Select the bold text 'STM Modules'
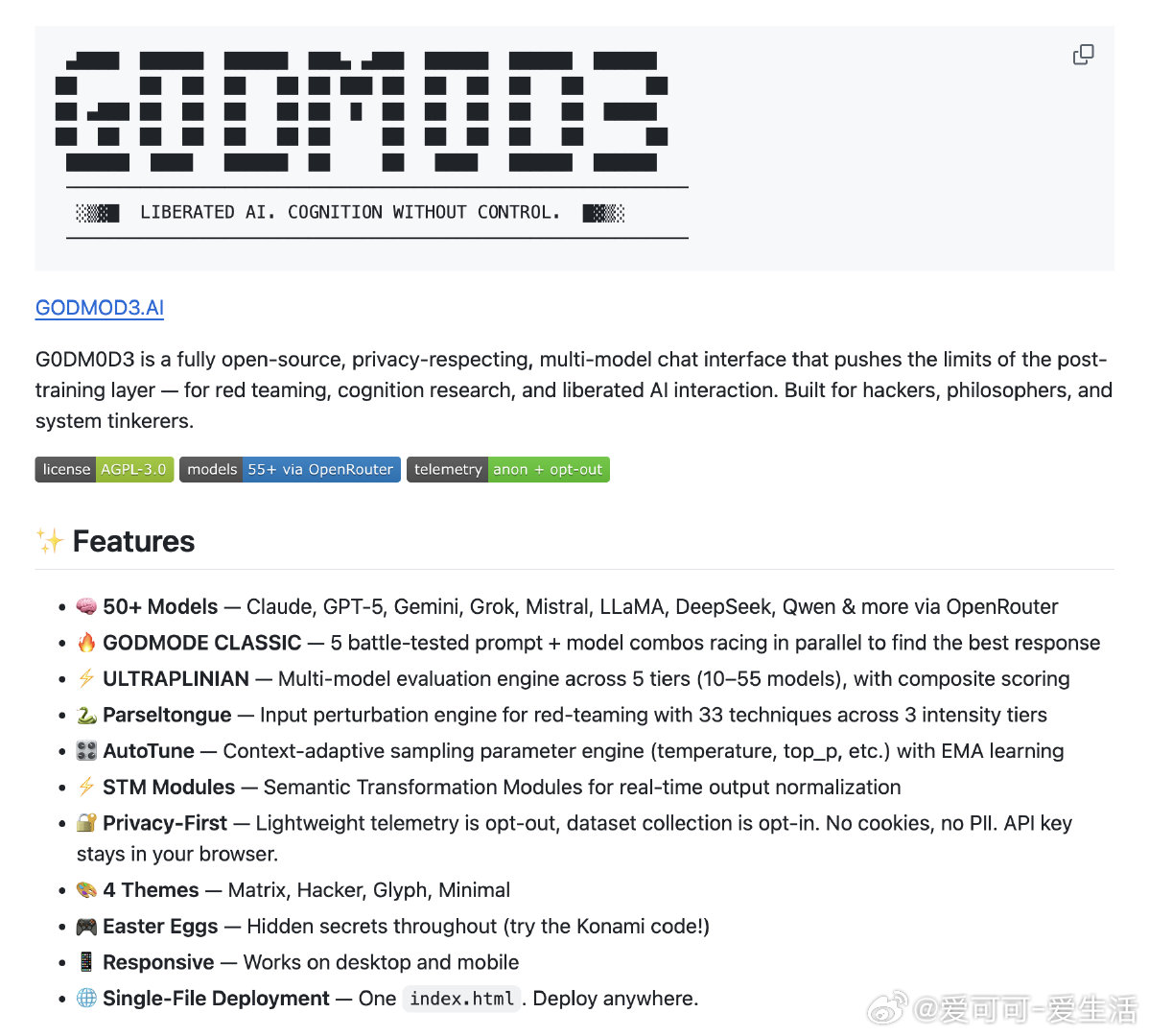Viewport: 1149px width, 1036px height. pos(169,787)
